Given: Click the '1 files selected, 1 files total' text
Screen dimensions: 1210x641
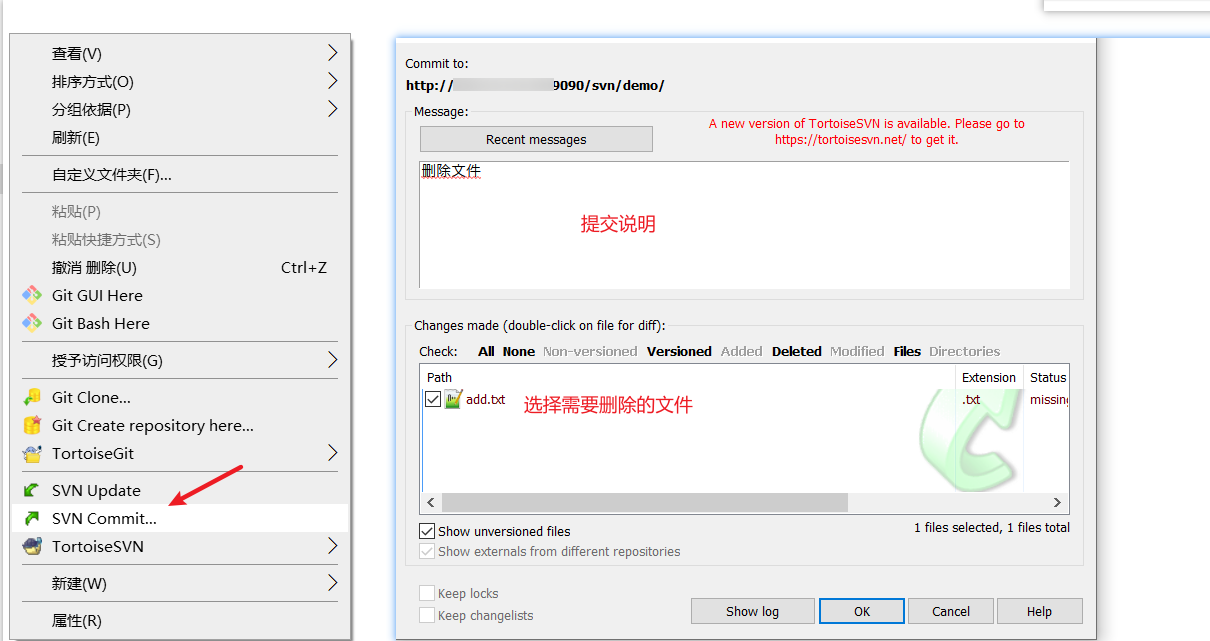Looking at the screenshot, I should point(991,527).
